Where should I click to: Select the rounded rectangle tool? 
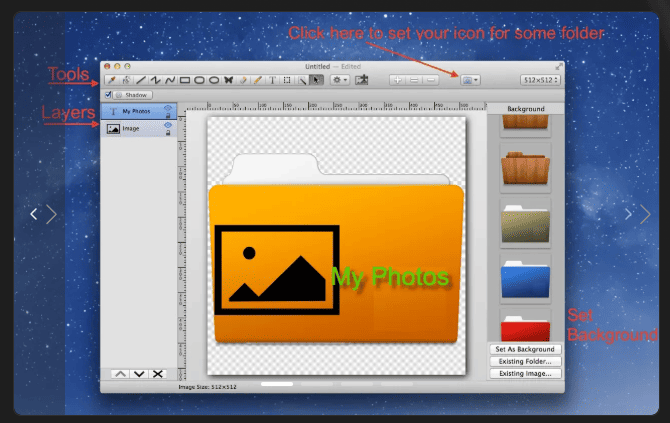[x=199, y=80]
